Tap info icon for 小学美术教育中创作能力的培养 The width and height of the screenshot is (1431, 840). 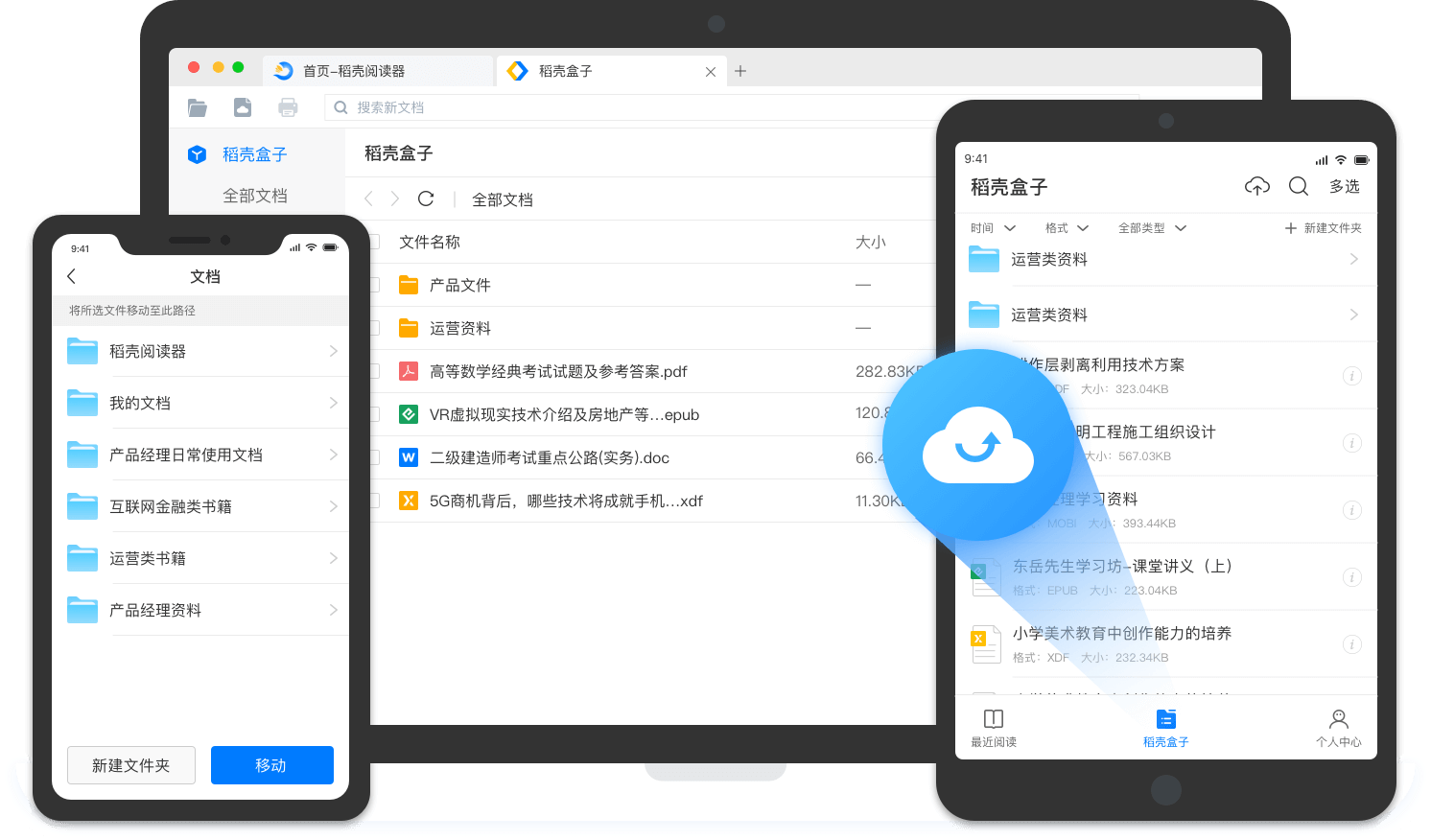point(1352,644)
